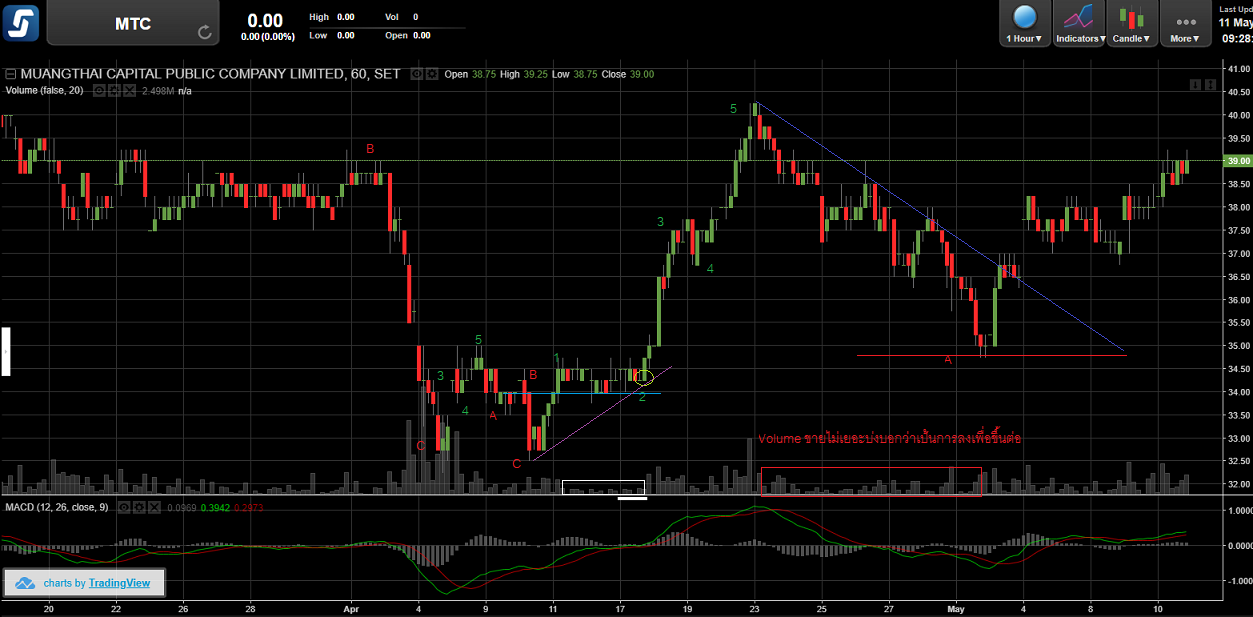Collapse the main series legend with the minus box
Viewport: 1253px width, 617px height.
(11, 74)
